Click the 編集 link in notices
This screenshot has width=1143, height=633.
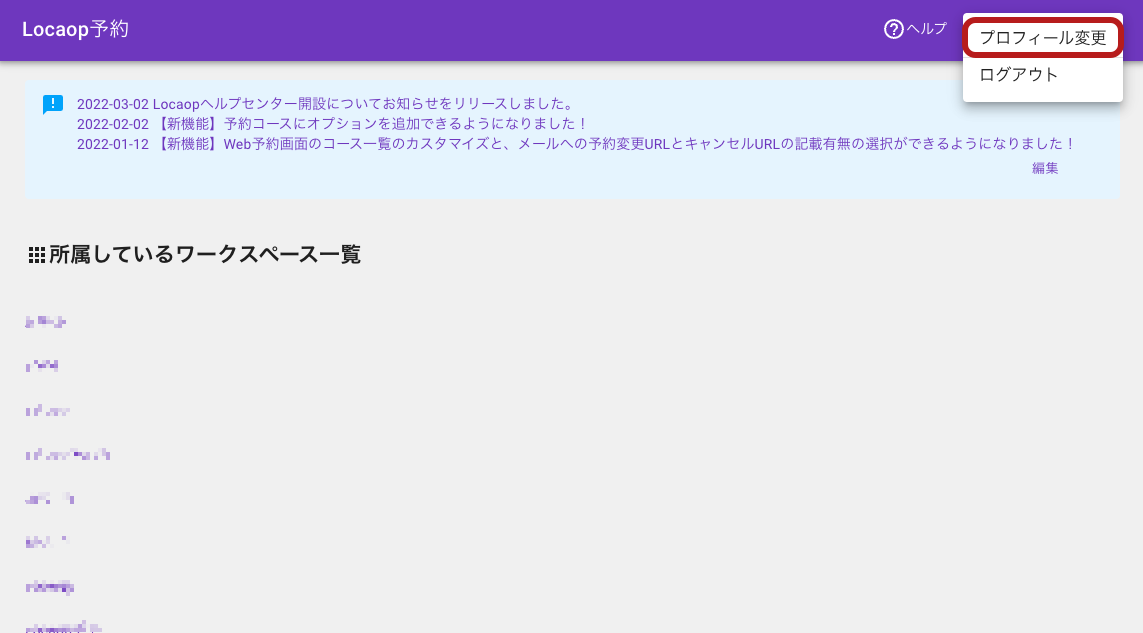(x=1045, y=168)
